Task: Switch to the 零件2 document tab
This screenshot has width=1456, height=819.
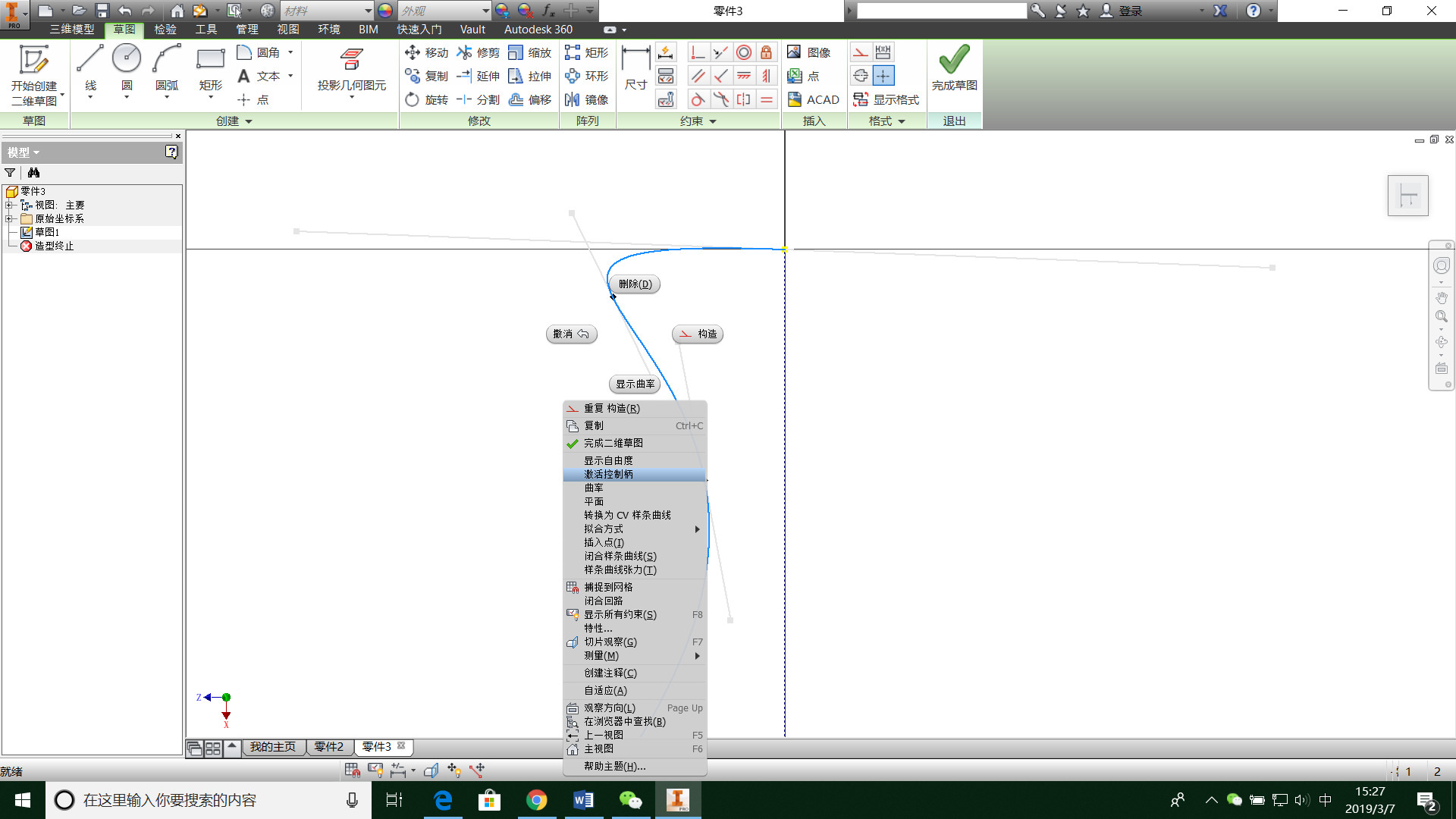Action: click(x=329, y=747)
